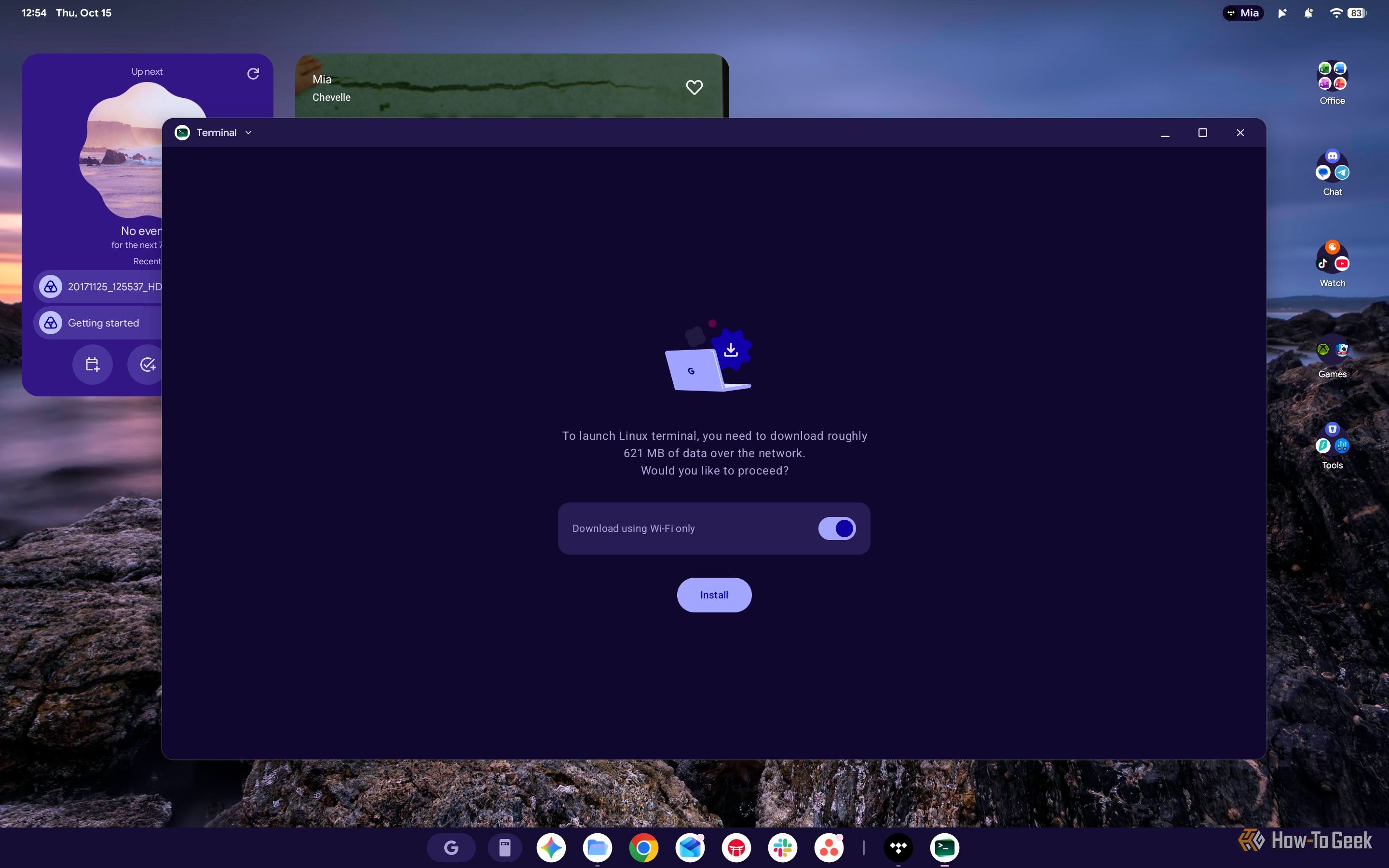1389x868 pixels.
Task: Minimize the Terminal window
Action: pos(1165,133)
